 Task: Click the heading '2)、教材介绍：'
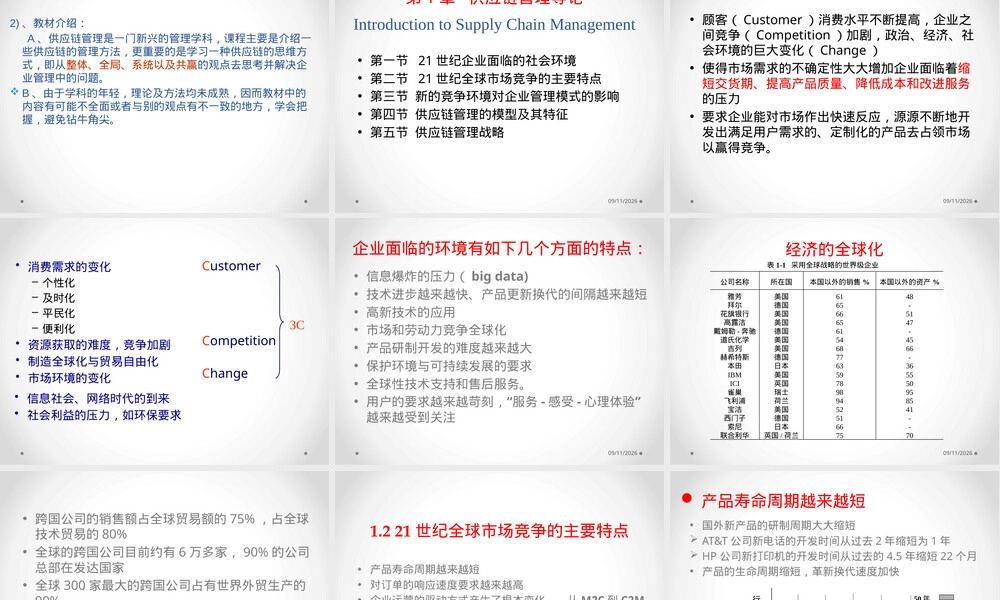click(x=48, y=23)
